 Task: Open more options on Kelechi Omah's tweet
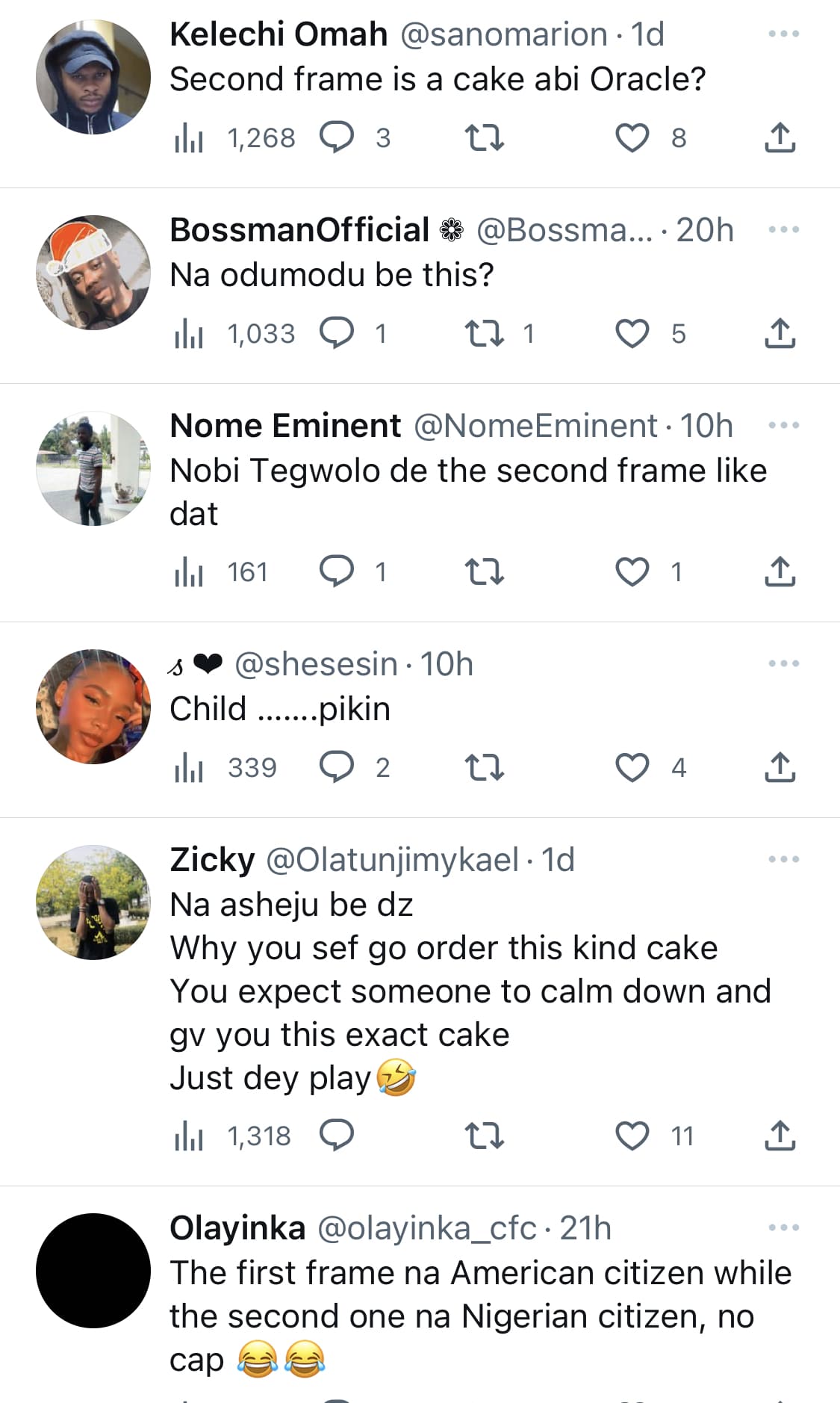(783, 34)
